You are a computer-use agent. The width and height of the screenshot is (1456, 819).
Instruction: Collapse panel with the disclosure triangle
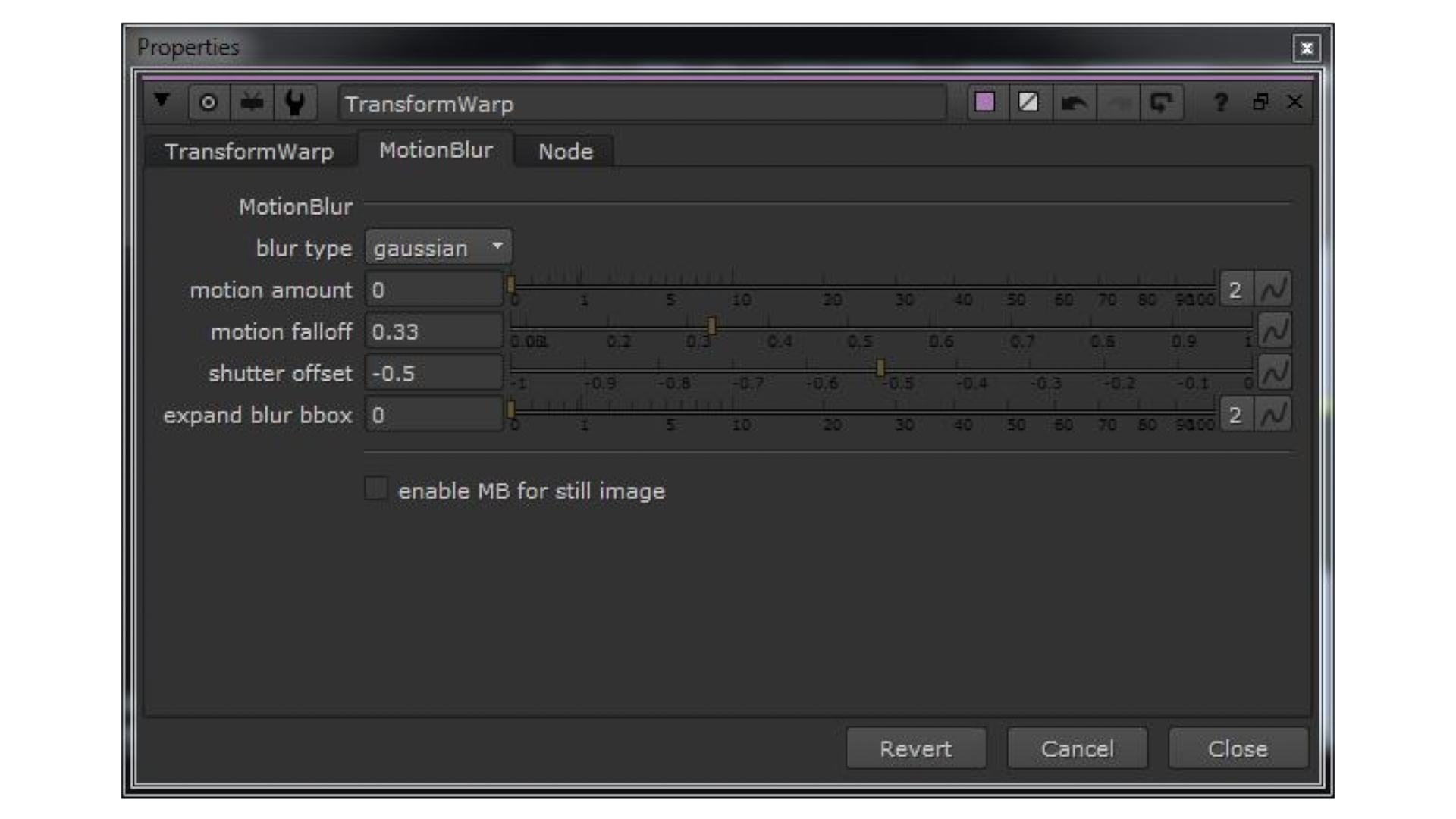point(162,101)
